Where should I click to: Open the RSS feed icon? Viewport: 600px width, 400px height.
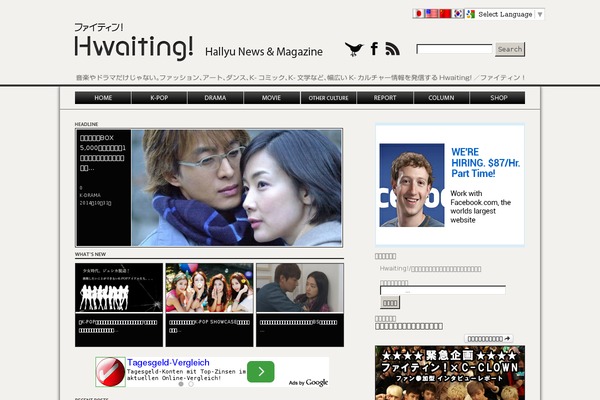(393, 49)
